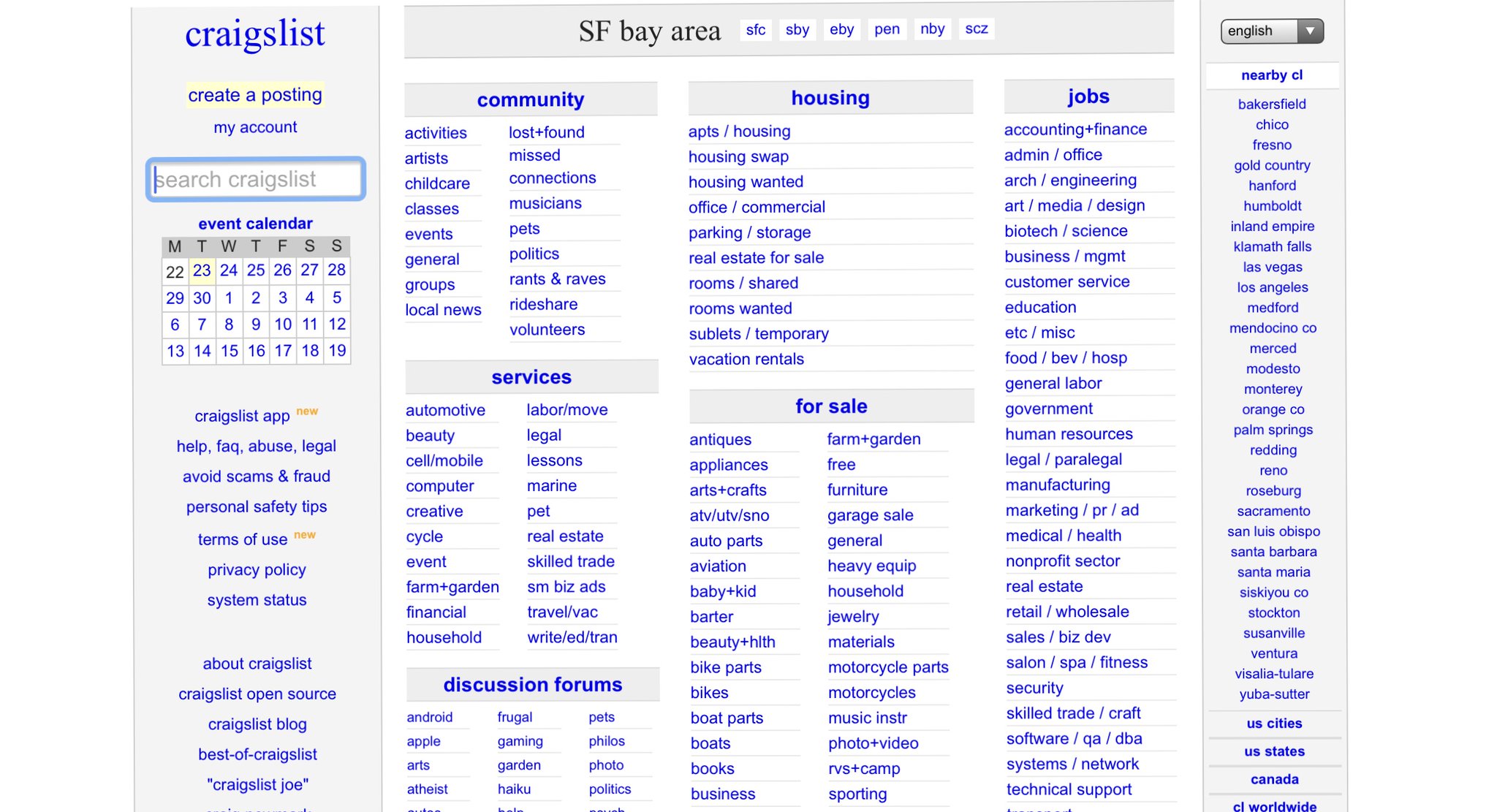Viewport: 1497px width, 812px height.
Task: Expand the us cities section
Action: point(1274,723)
